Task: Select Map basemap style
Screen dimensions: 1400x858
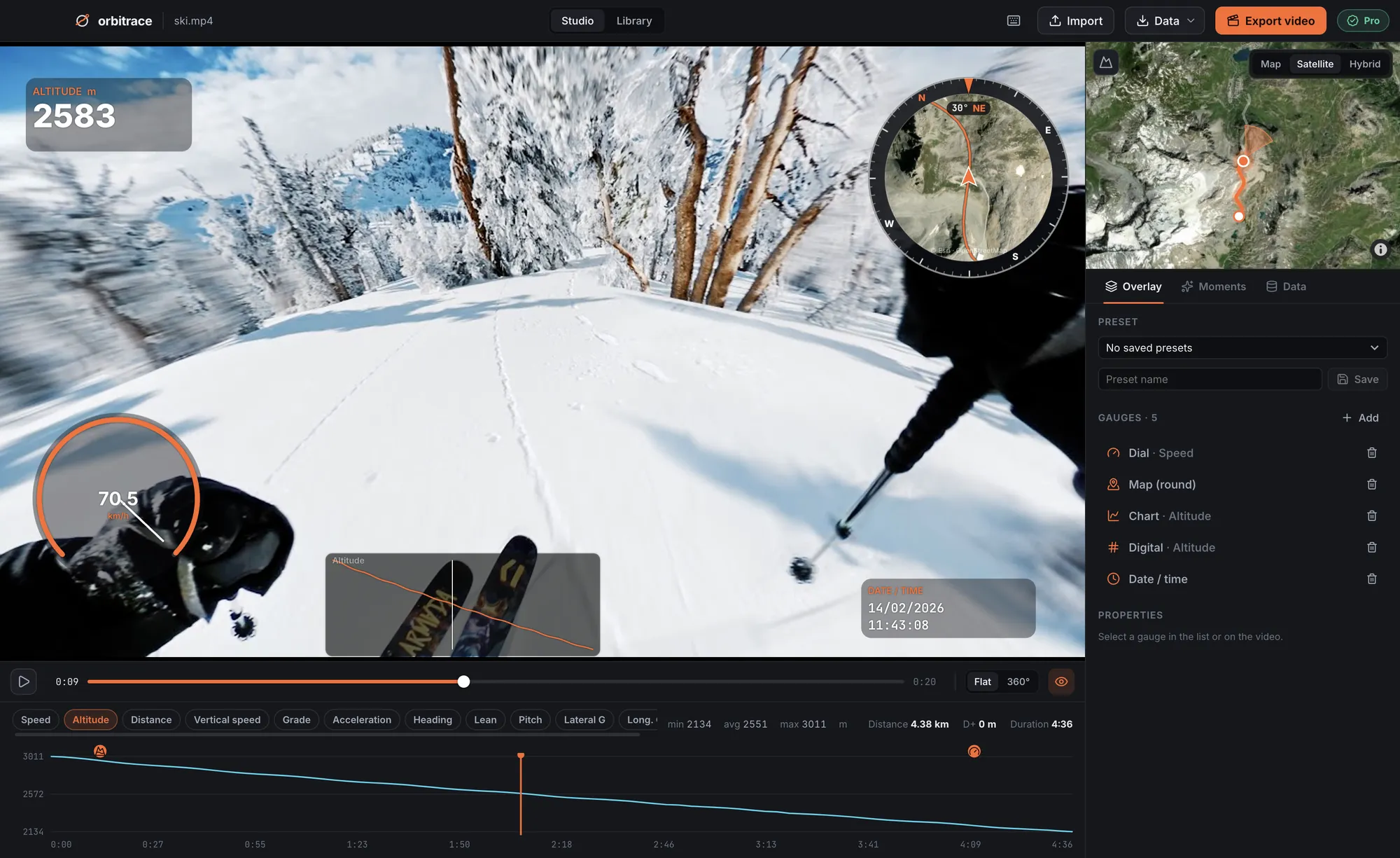Action: 1270,64
